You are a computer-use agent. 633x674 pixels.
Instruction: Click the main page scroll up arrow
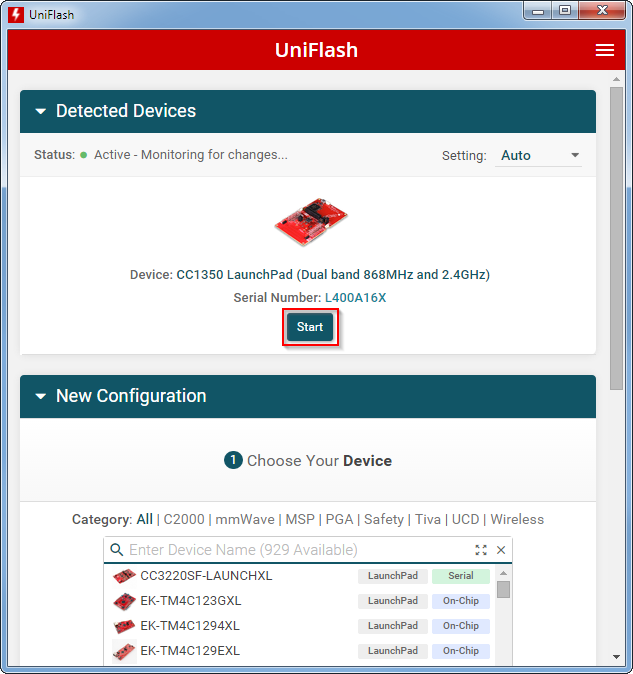click(616, 79)
